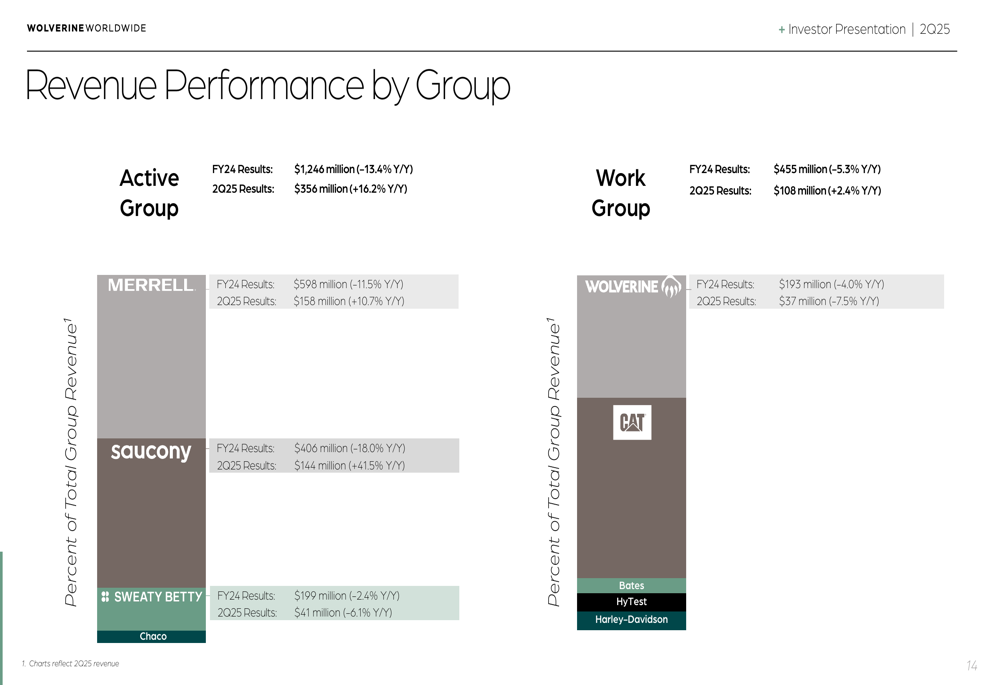This screenshot has height=685, width=1000.
Task: Click '$1,246 million (-13.4% Y/Y)' value
Action: click(x=353, y=169)
